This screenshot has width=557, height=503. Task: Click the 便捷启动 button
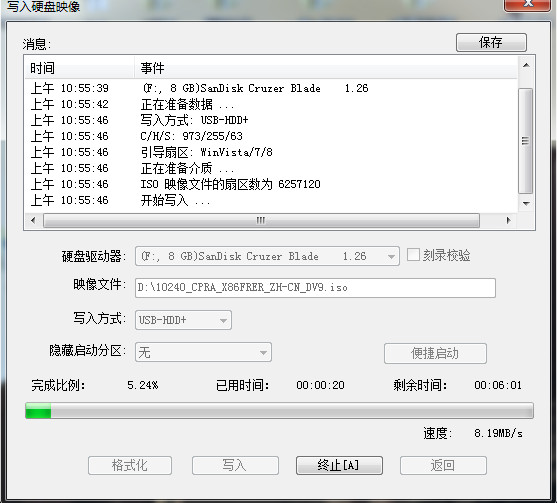435,353
